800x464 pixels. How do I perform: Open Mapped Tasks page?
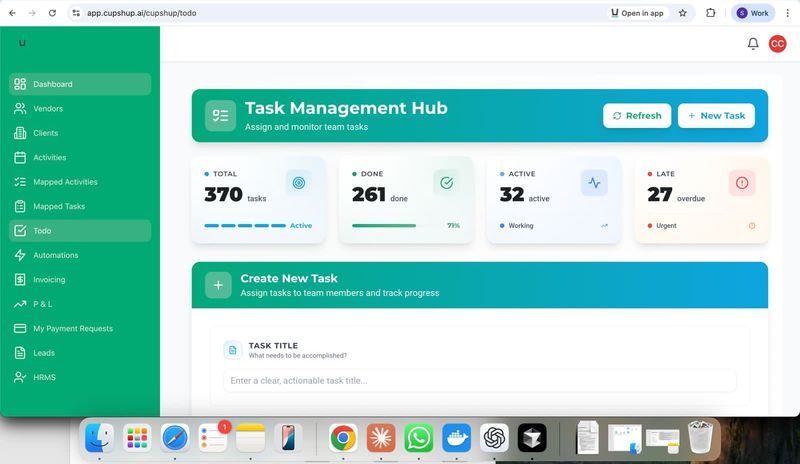click(80, 206)
